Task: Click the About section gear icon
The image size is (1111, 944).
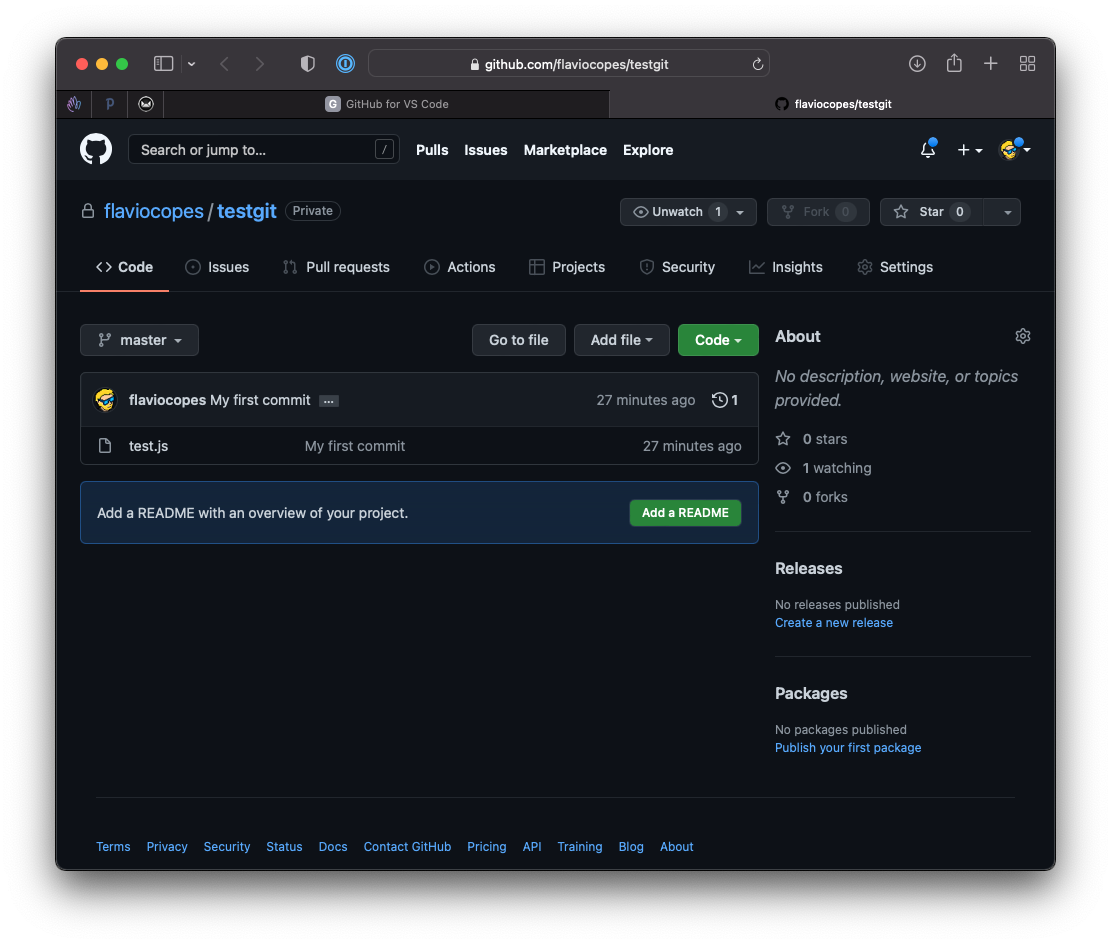Action: point(1022,336)
